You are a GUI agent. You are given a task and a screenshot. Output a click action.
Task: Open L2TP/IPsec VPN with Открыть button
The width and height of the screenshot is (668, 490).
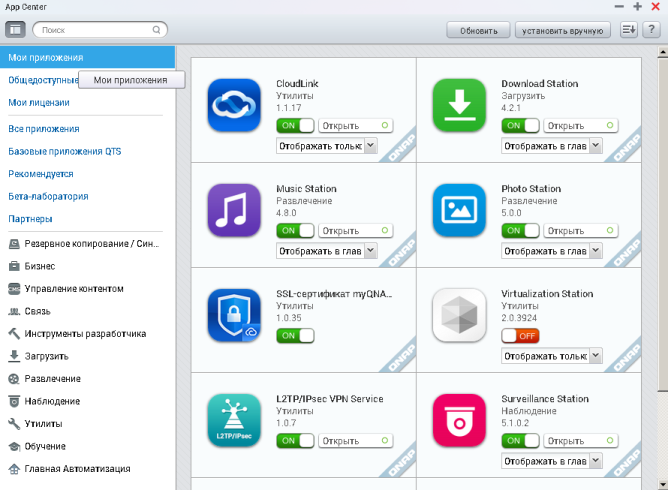coord(356,441)
